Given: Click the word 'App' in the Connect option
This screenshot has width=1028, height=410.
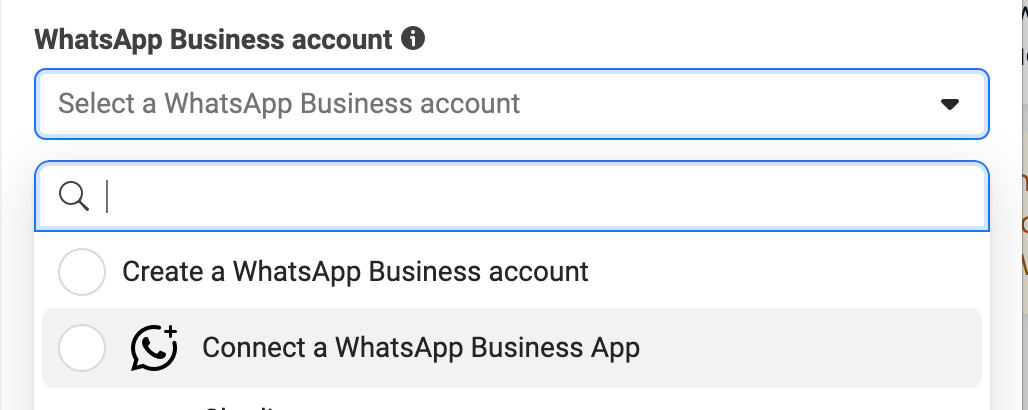Looking at the screenshot, I should pos(615,348).
